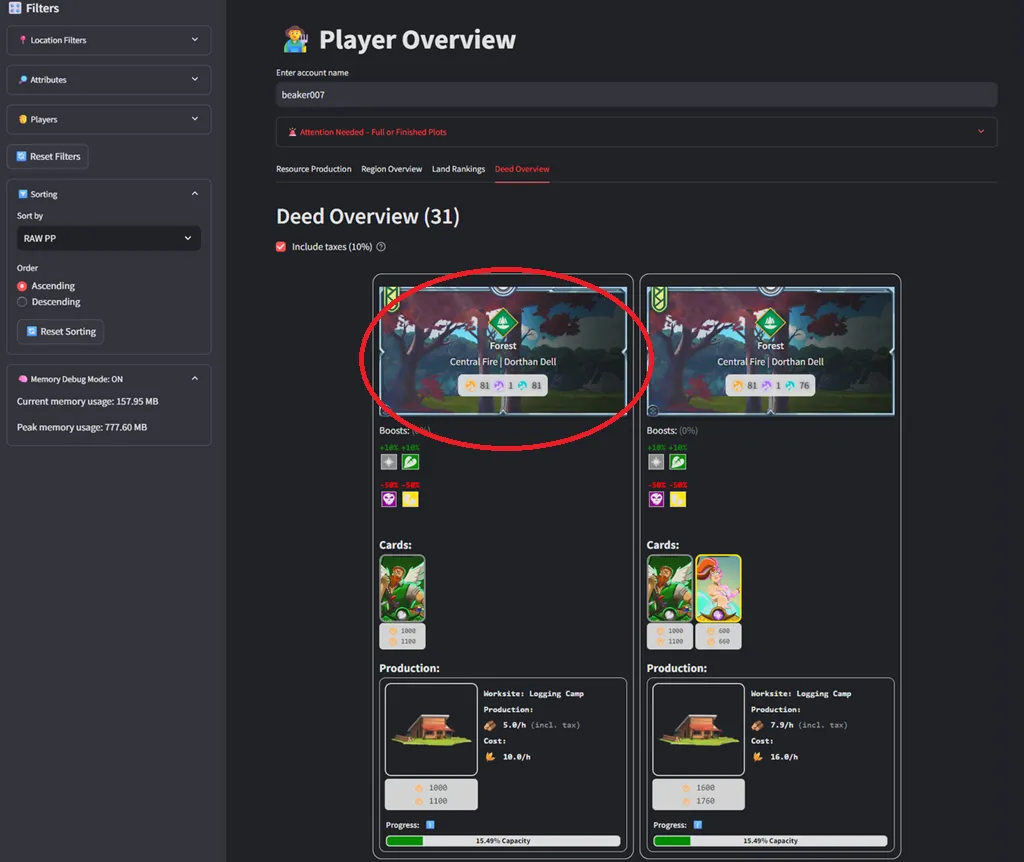Click the first deed's Logging Camp image
This screenshot has width=1024, height=862.
pos(431,729)
